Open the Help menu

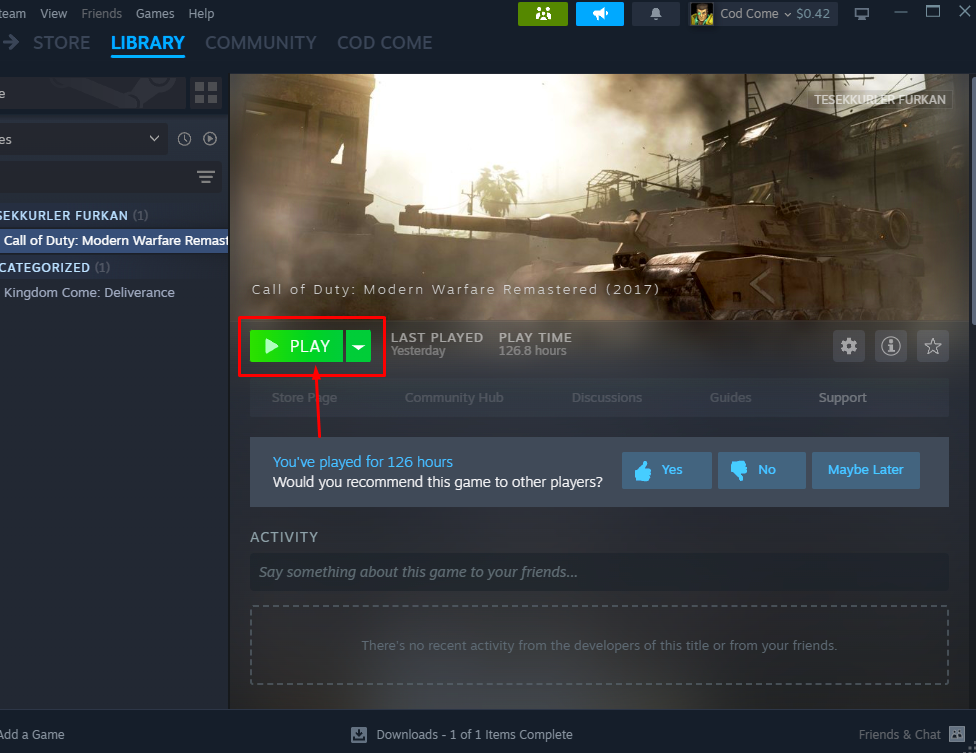point(201,13)
